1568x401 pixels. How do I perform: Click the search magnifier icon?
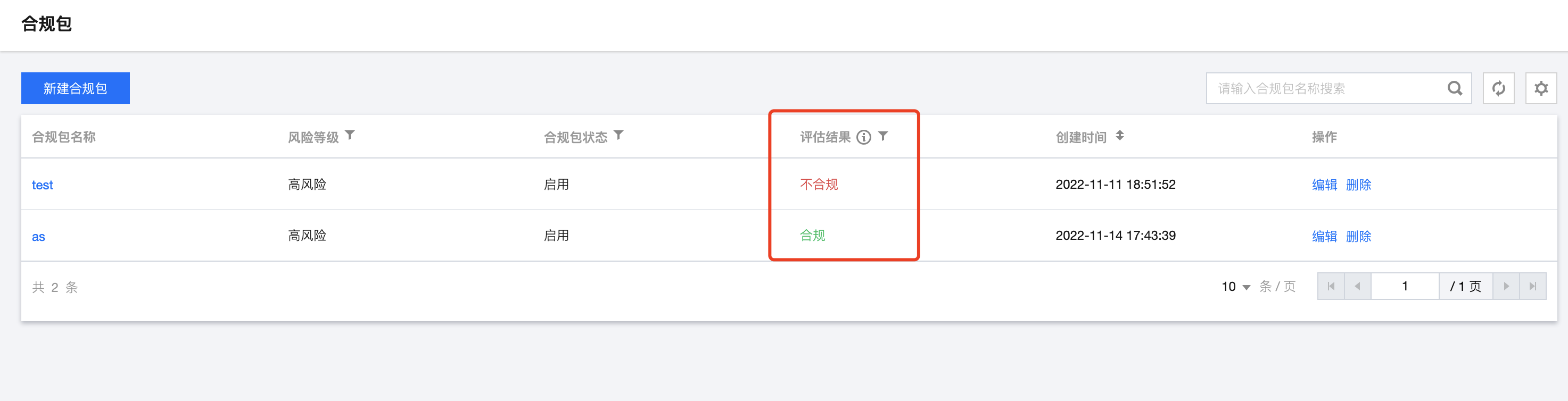click(1454, 88)
